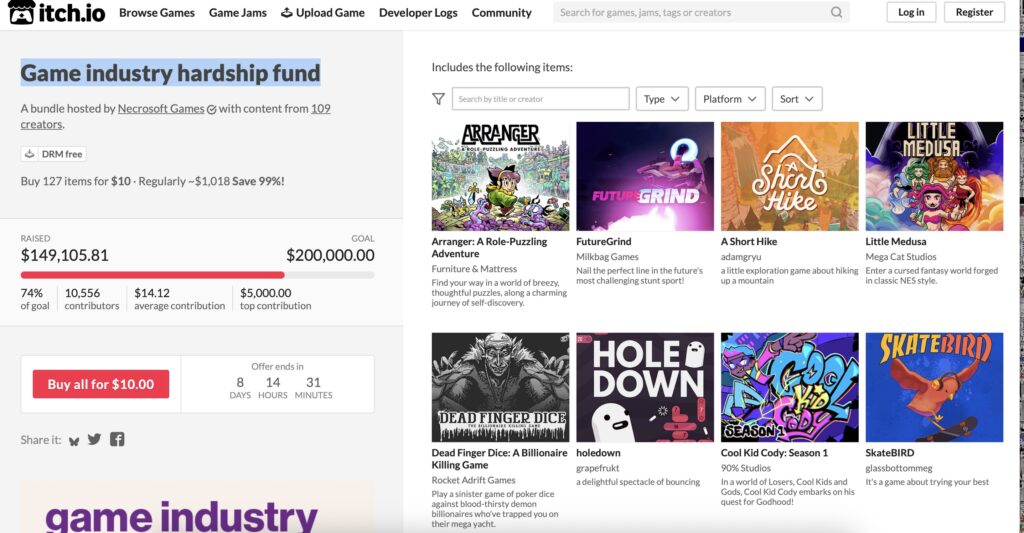
Task: Share the bundle on Bluesky
Action: point(74,441)
